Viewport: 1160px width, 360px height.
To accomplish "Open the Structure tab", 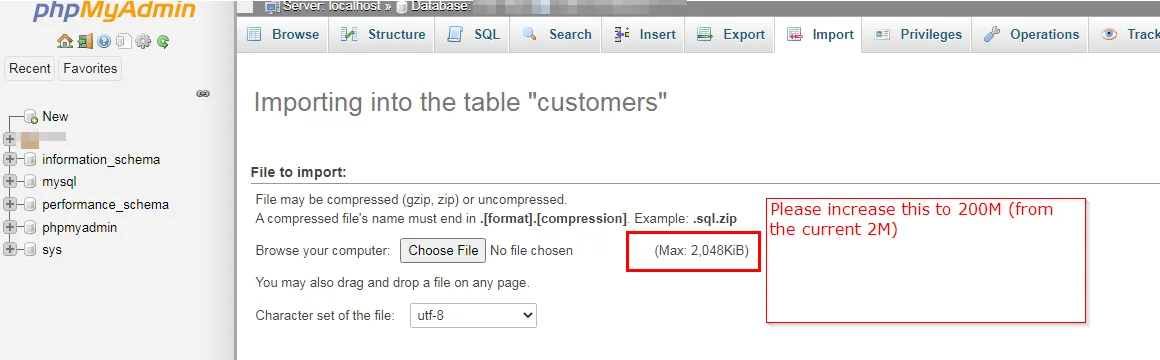I will tap(382, 34).
